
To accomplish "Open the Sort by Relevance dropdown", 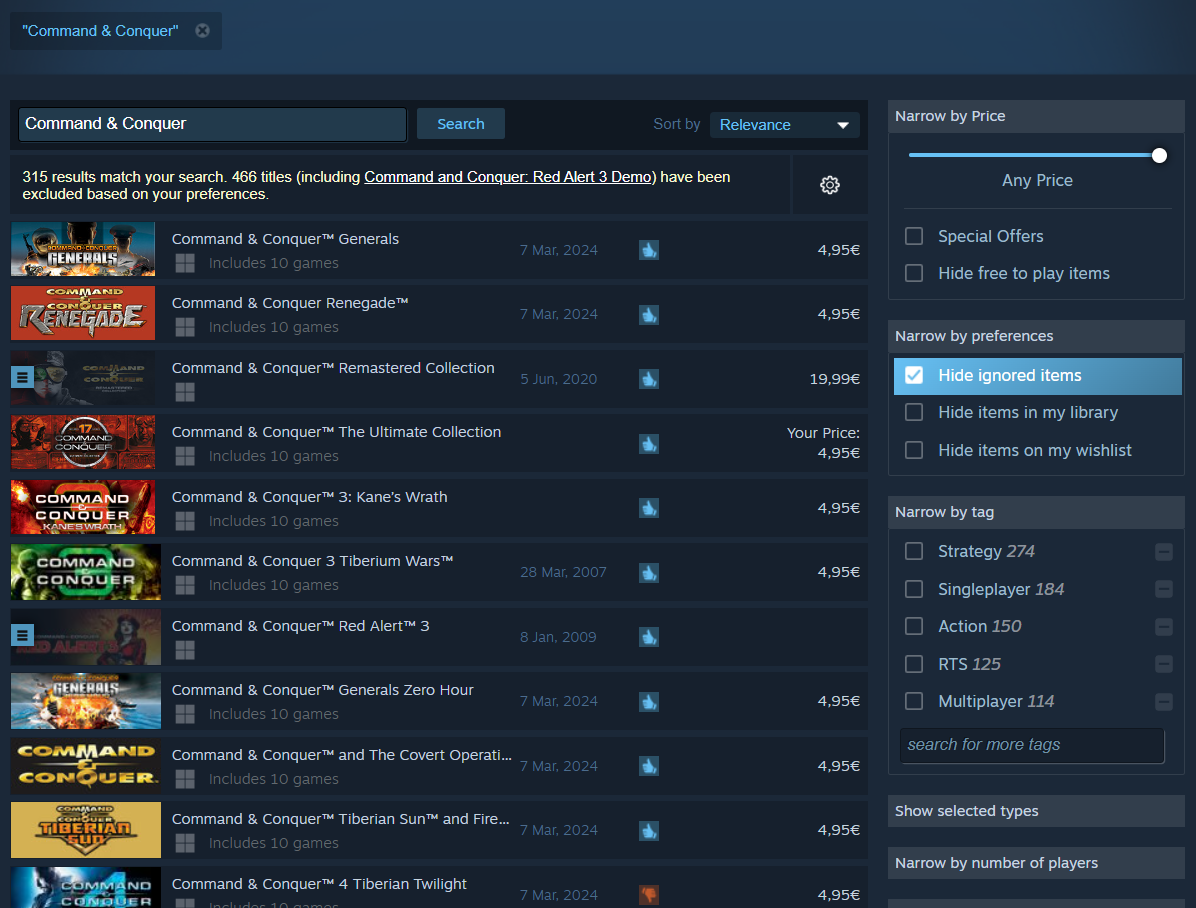I will [x=784, y=125].
